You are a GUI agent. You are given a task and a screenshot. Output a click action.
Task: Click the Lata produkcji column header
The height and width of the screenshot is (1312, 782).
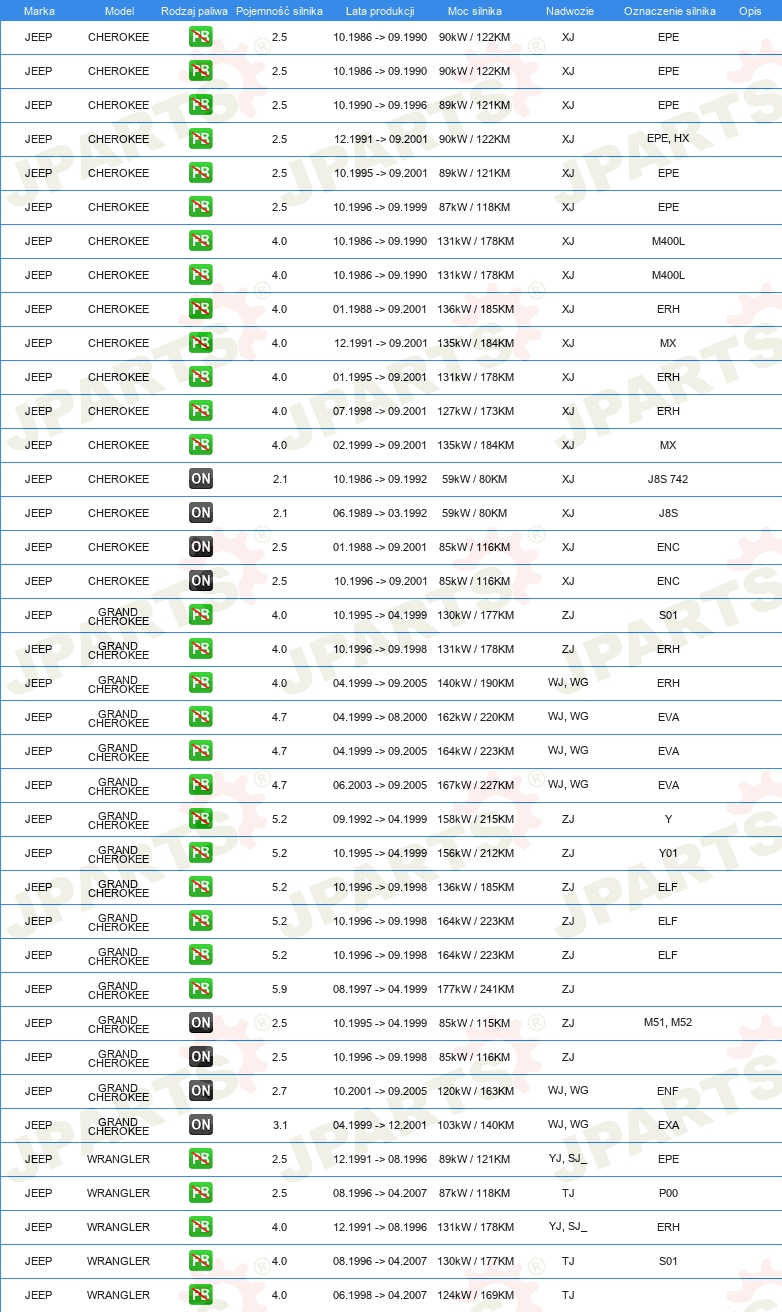[x=380, y=11]
